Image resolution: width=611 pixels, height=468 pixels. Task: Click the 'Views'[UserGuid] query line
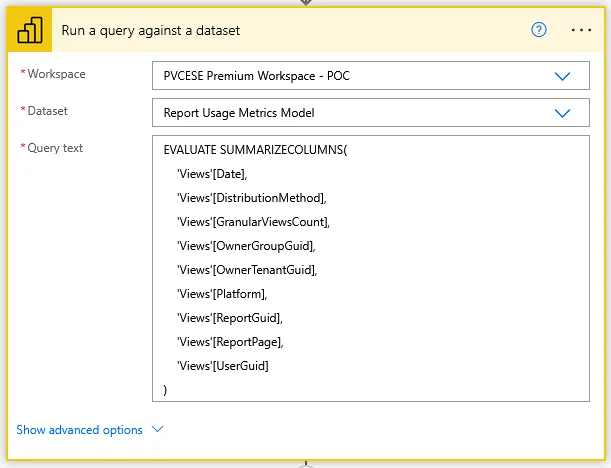(x=223, y=366)
